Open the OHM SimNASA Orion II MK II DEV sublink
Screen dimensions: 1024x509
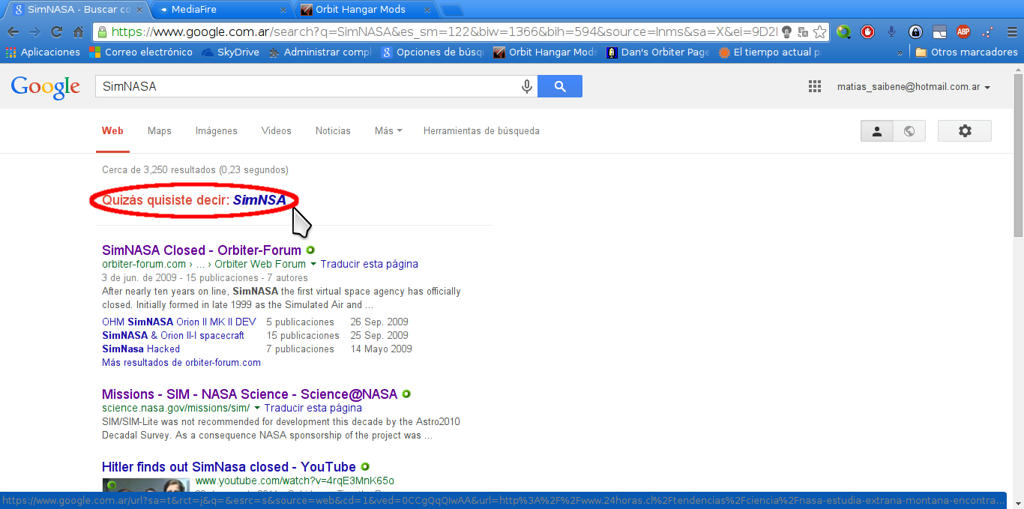[179, 322]
